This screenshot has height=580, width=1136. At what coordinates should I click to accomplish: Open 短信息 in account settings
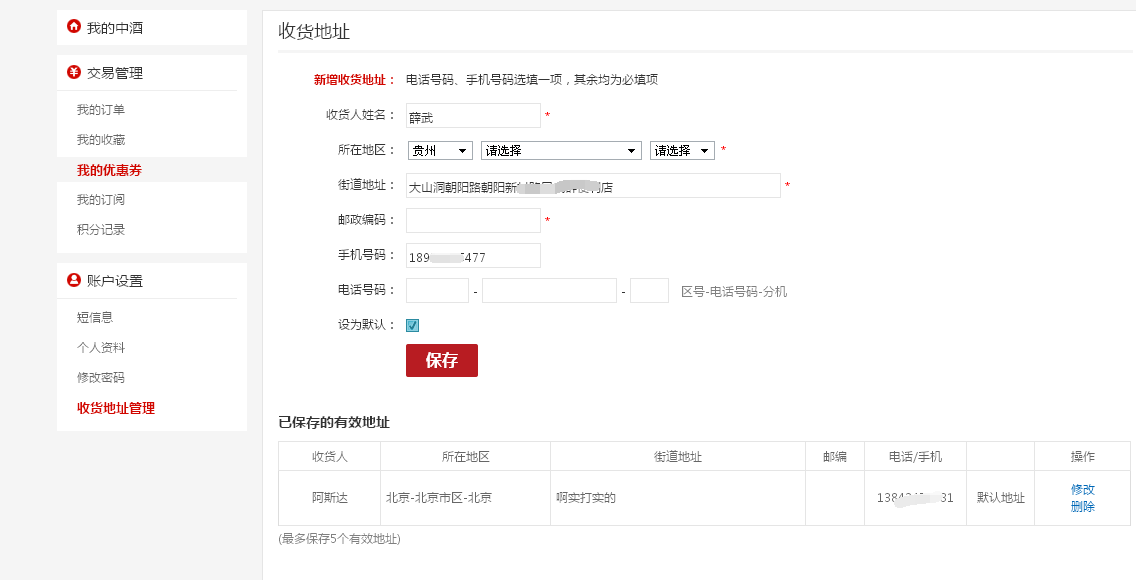95,317
